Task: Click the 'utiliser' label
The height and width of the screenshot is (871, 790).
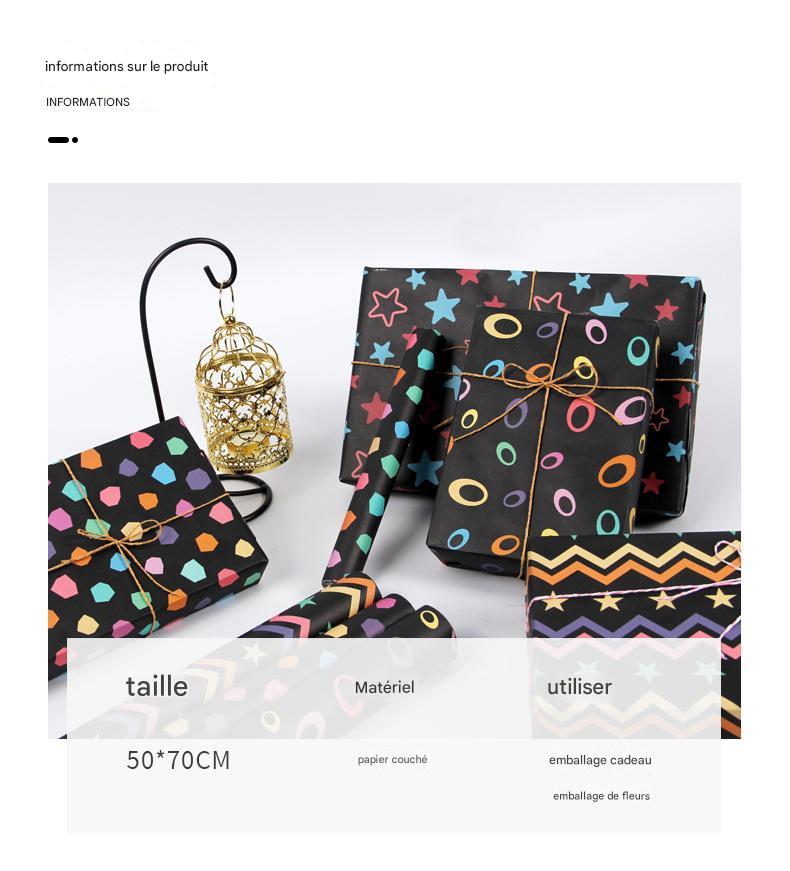Action: pyautogui.click(x=579, y=687)
